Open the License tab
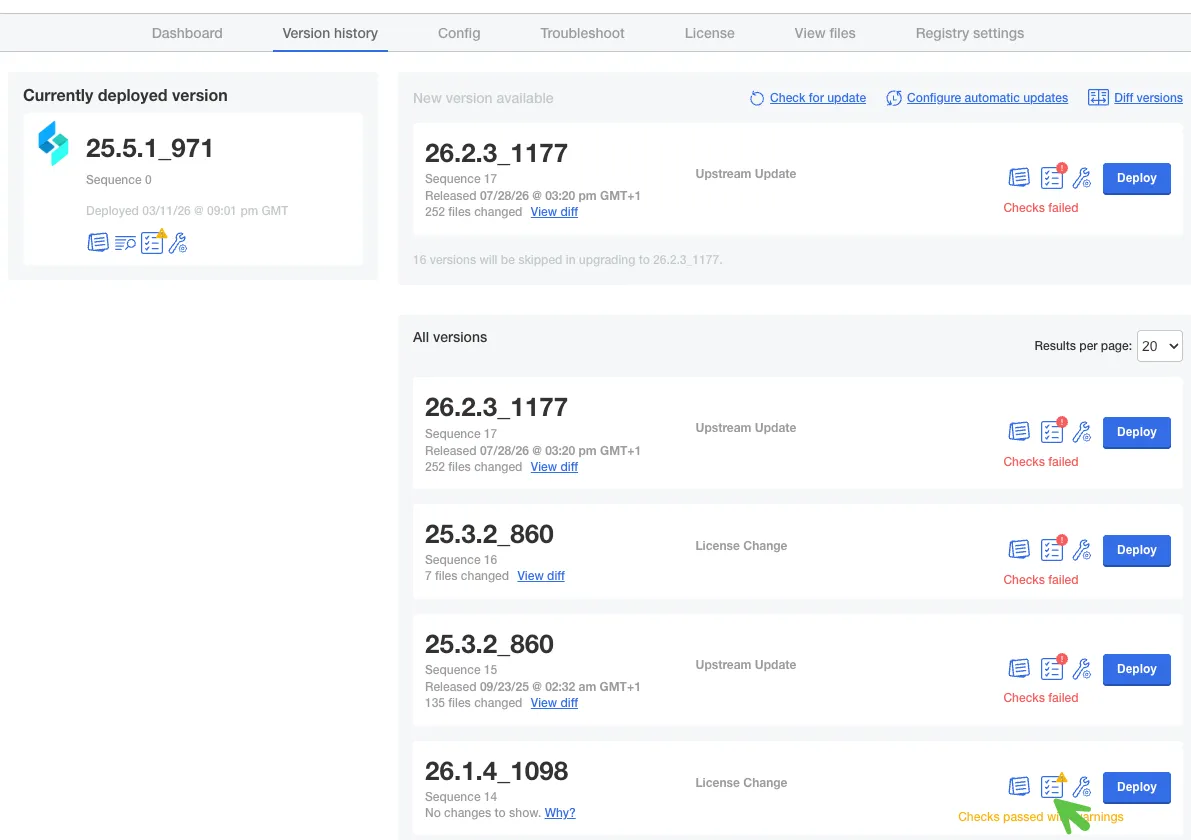Image resolution: width=1191 pixels, height=840 pixels. pos(709,33)
